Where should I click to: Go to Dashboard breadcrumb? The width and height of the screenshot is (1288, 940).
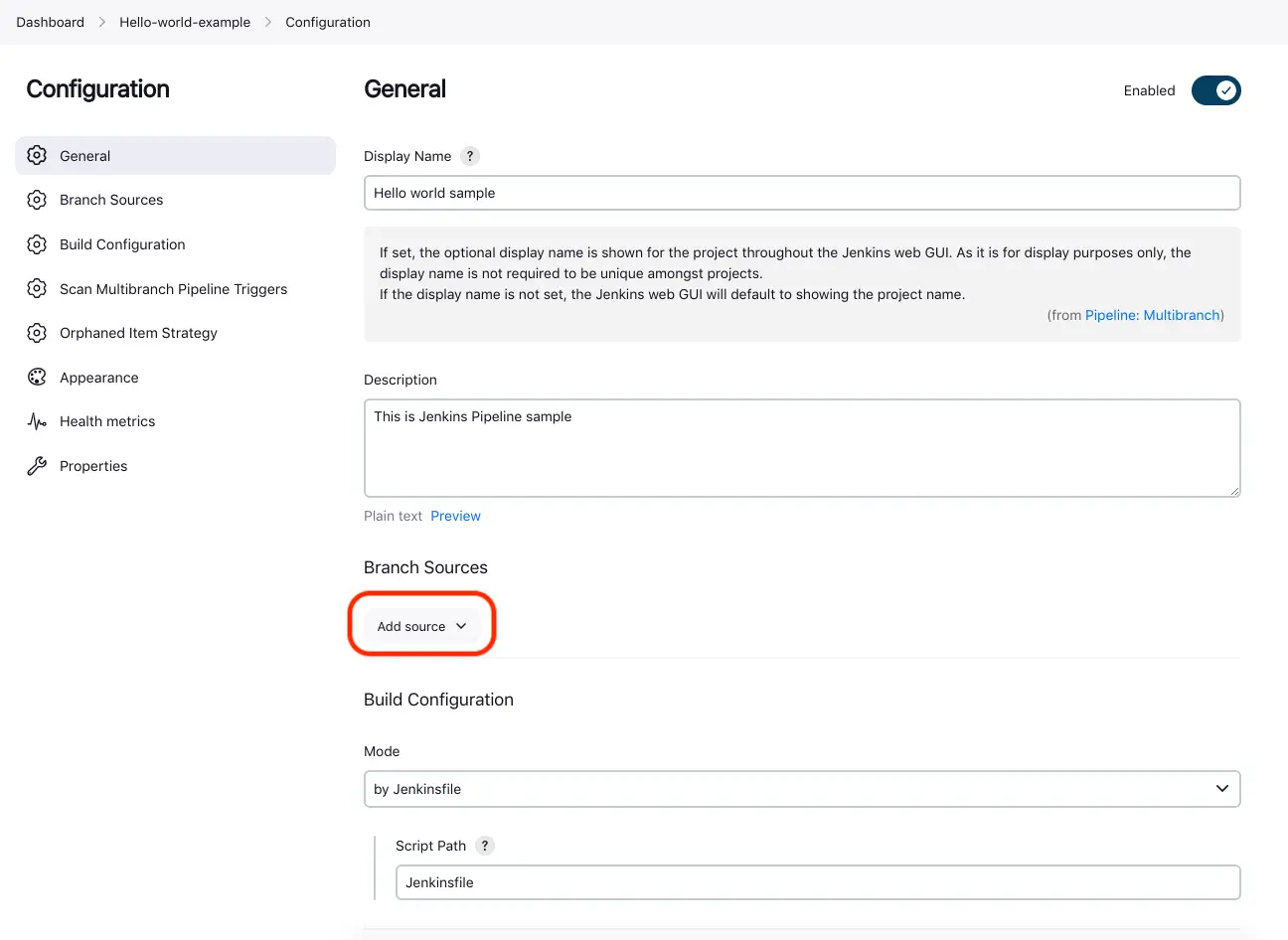click(50, 22)
